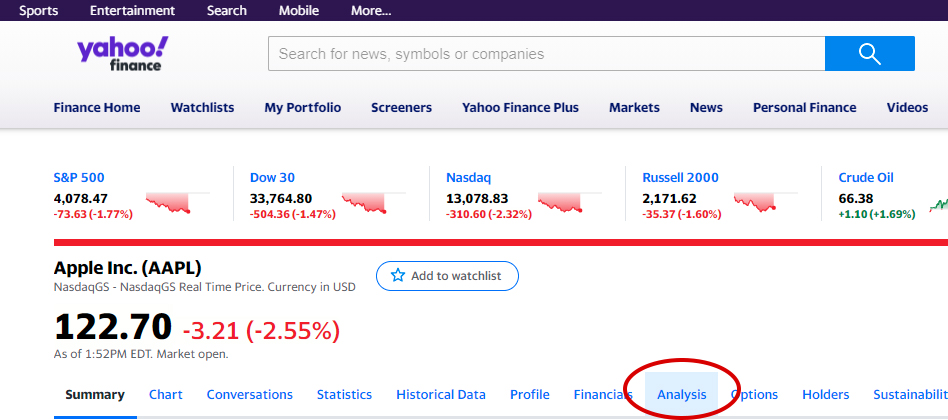Screen dimensions: 948x420
Task: Click the Crude Oil change +1.10 (+1.69%)
Action: coord(877,214)
